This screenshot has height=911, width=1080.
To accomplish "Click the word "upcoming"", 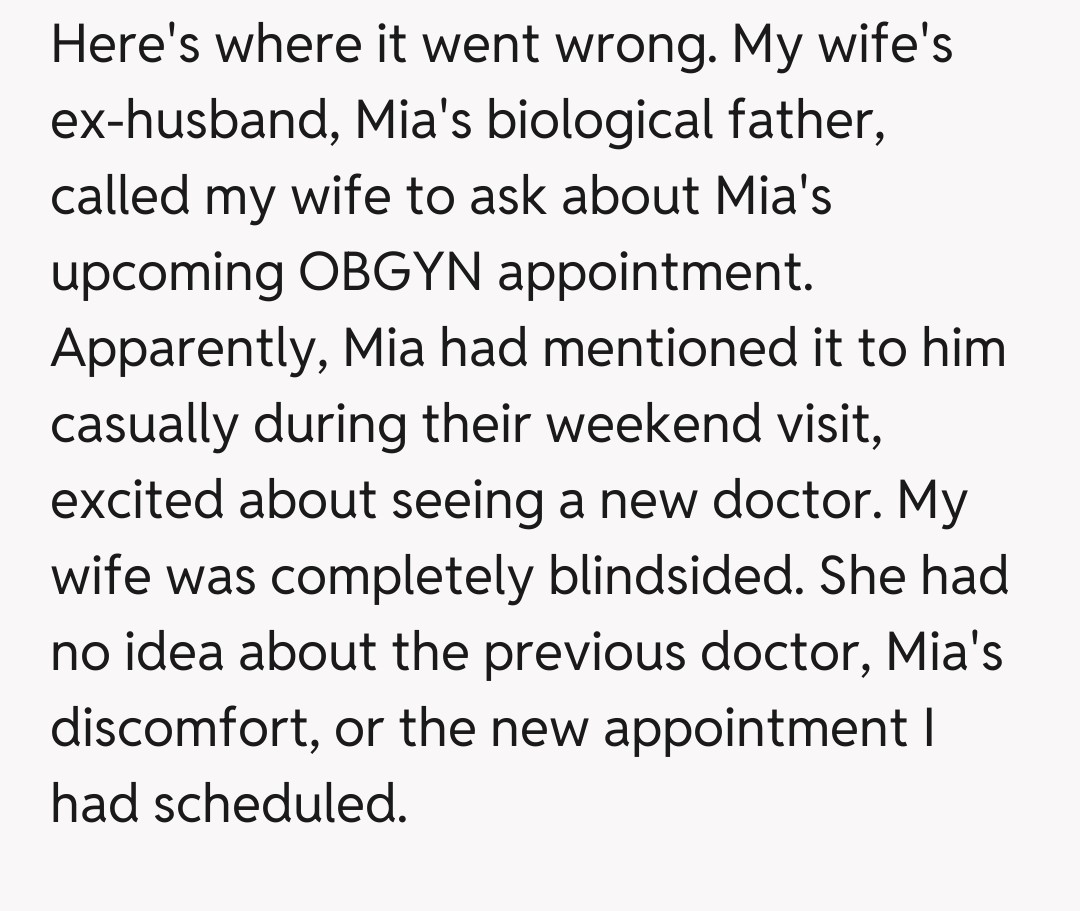I will click(x=167, y=273).
